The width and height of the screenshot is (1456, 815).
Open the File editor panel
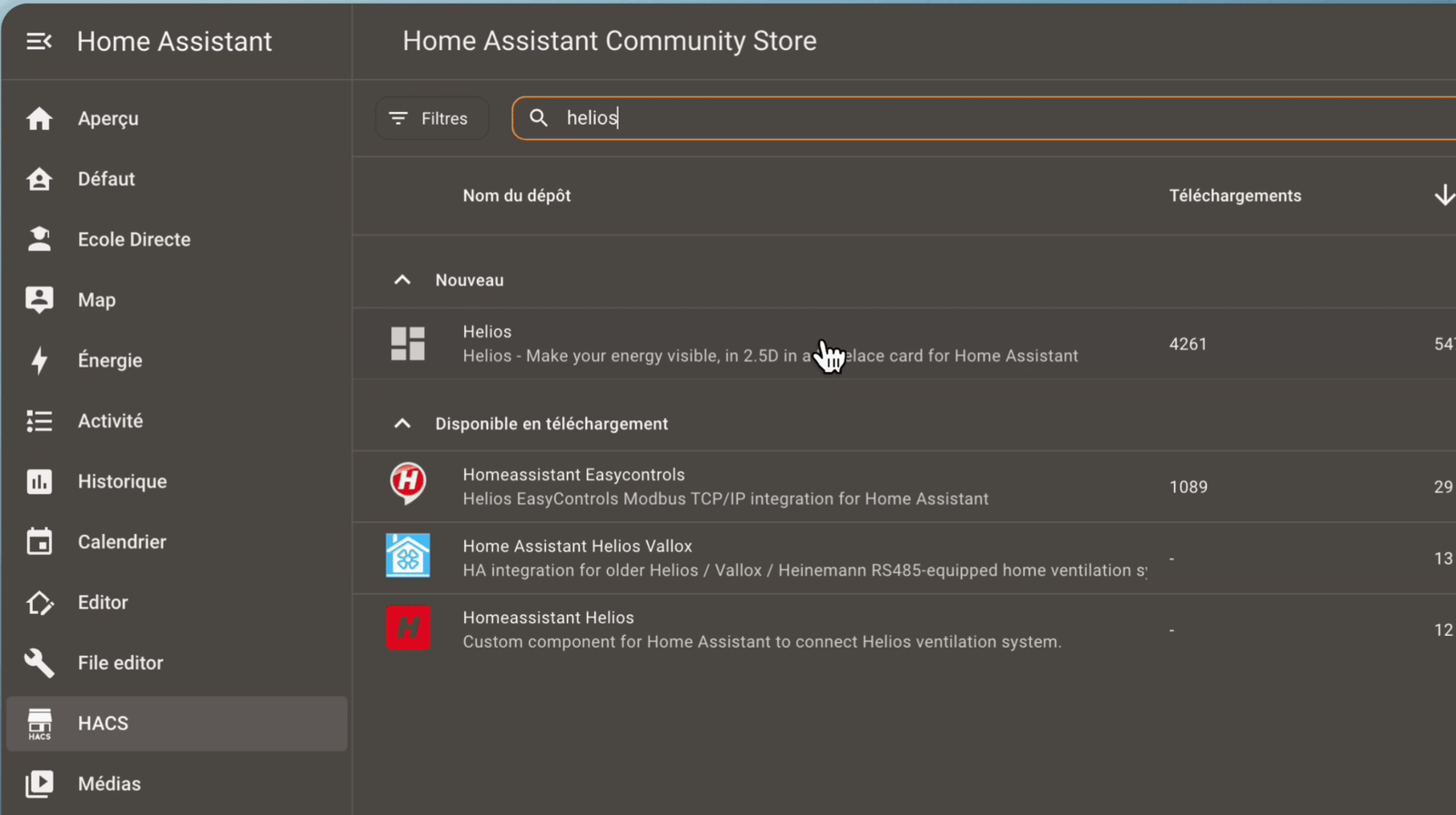[177, 663]
